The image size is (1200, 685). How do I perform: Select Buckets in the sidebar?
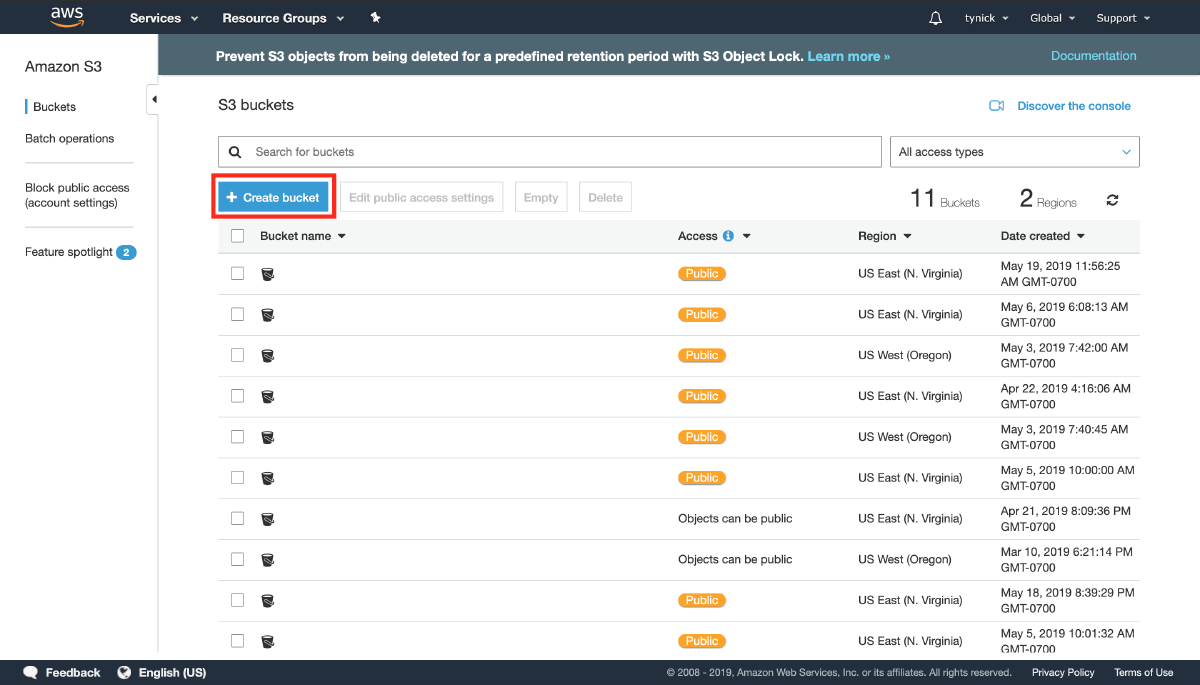[54, 107]
